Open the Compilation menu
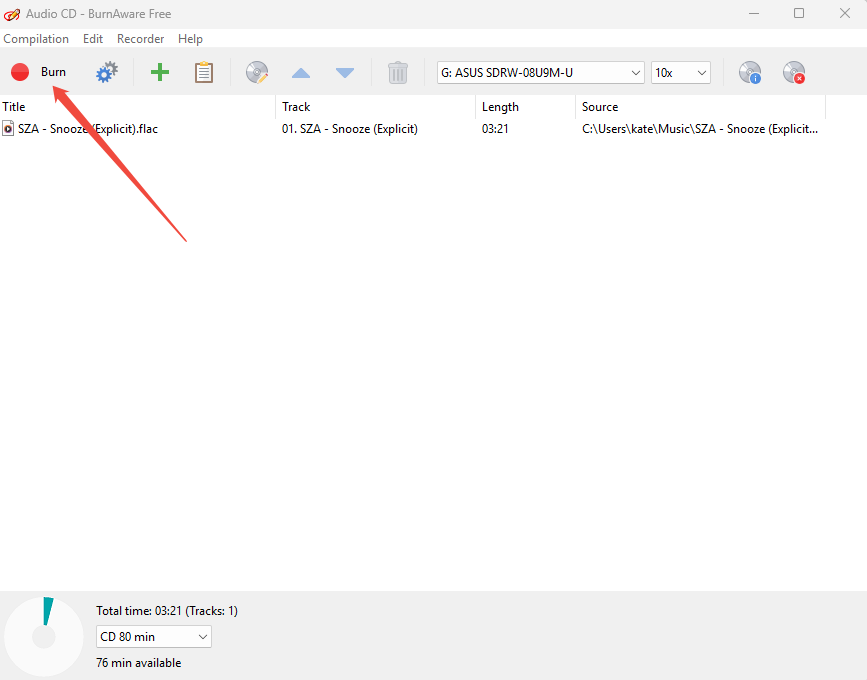 click(x=36, y=39)
